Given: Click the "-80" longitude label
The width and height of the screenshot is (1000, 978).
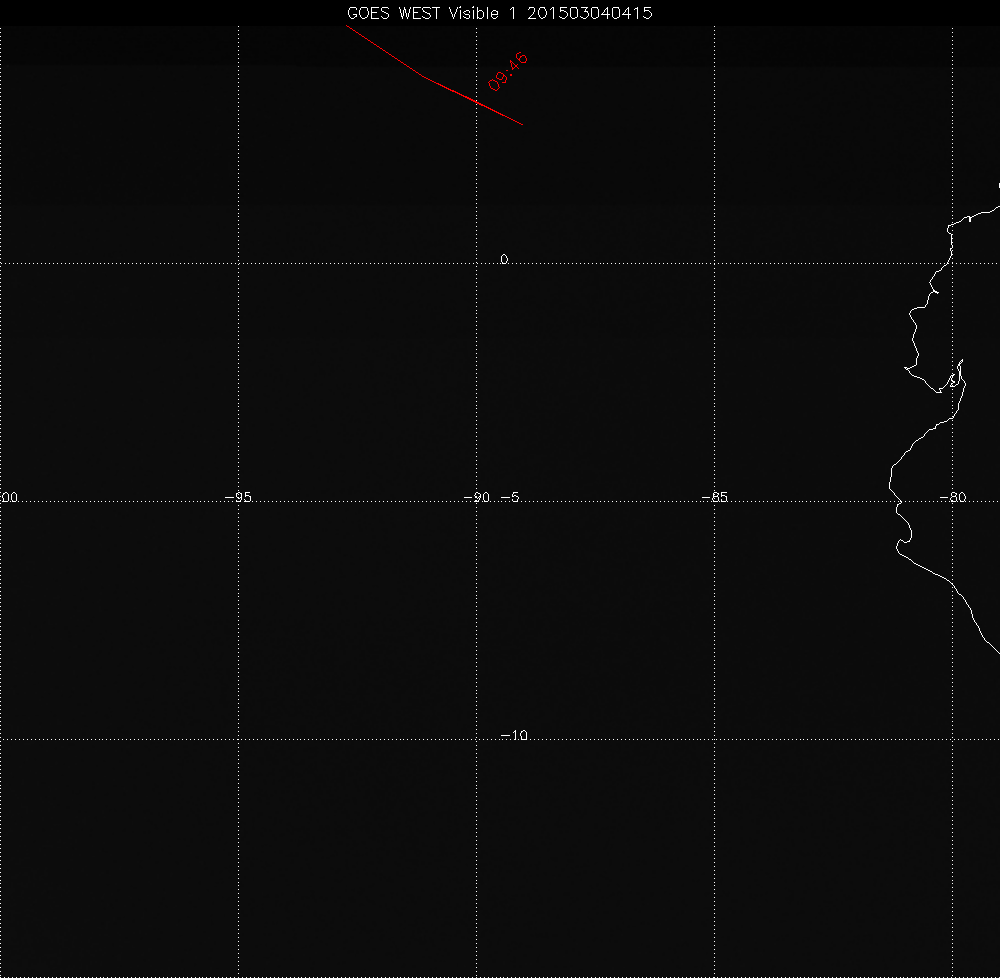Looking at the screenshot, I should pos(953,497).
